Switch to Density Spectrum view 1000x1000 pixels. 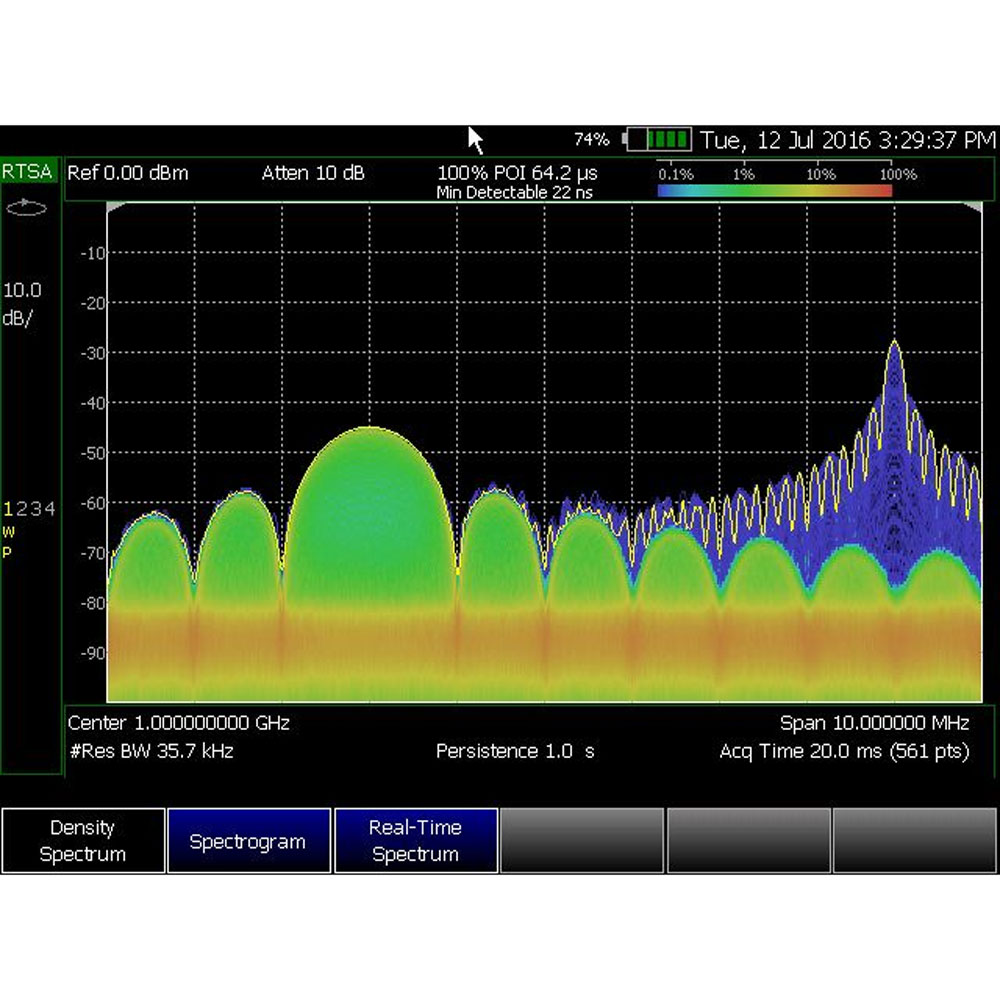coord(83,841)
